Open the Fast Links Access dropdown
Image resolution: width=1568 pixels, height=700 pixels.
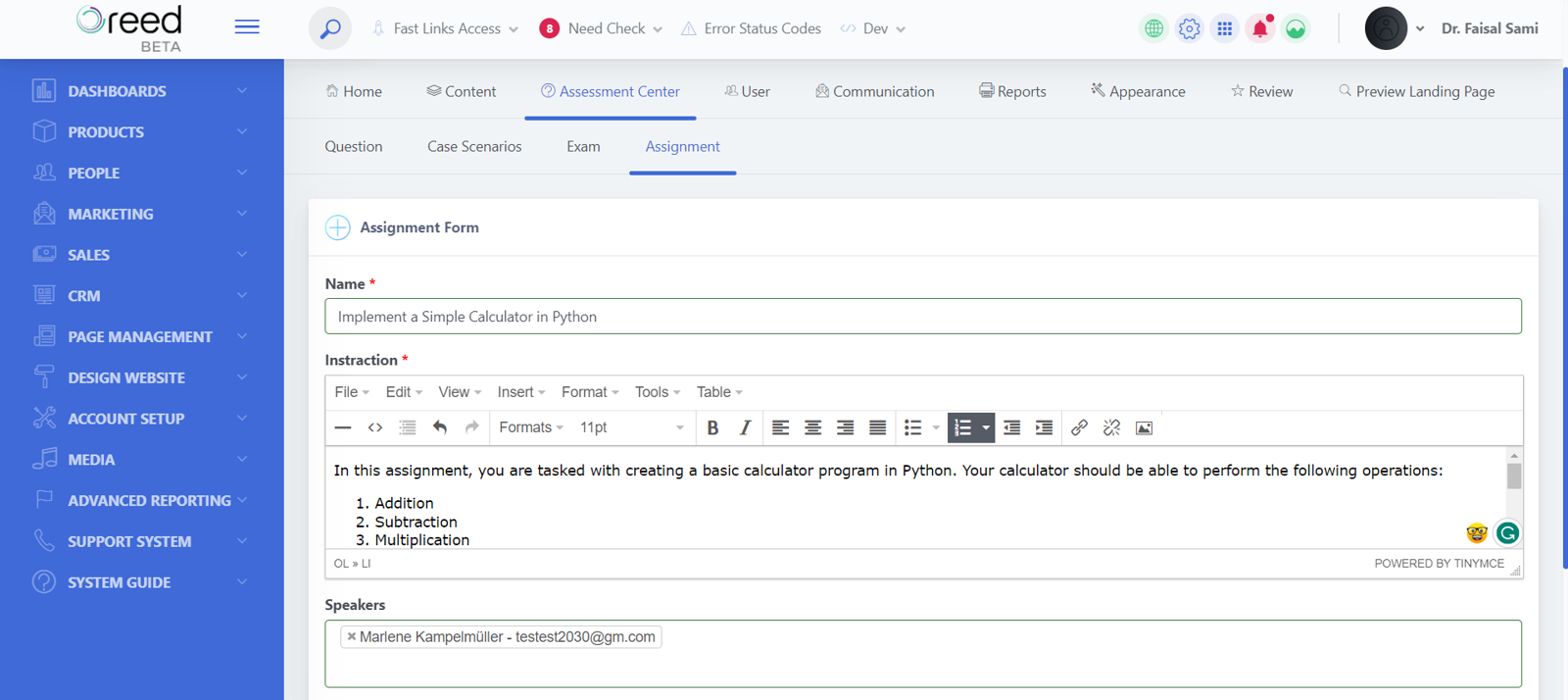tap(446, 28)
